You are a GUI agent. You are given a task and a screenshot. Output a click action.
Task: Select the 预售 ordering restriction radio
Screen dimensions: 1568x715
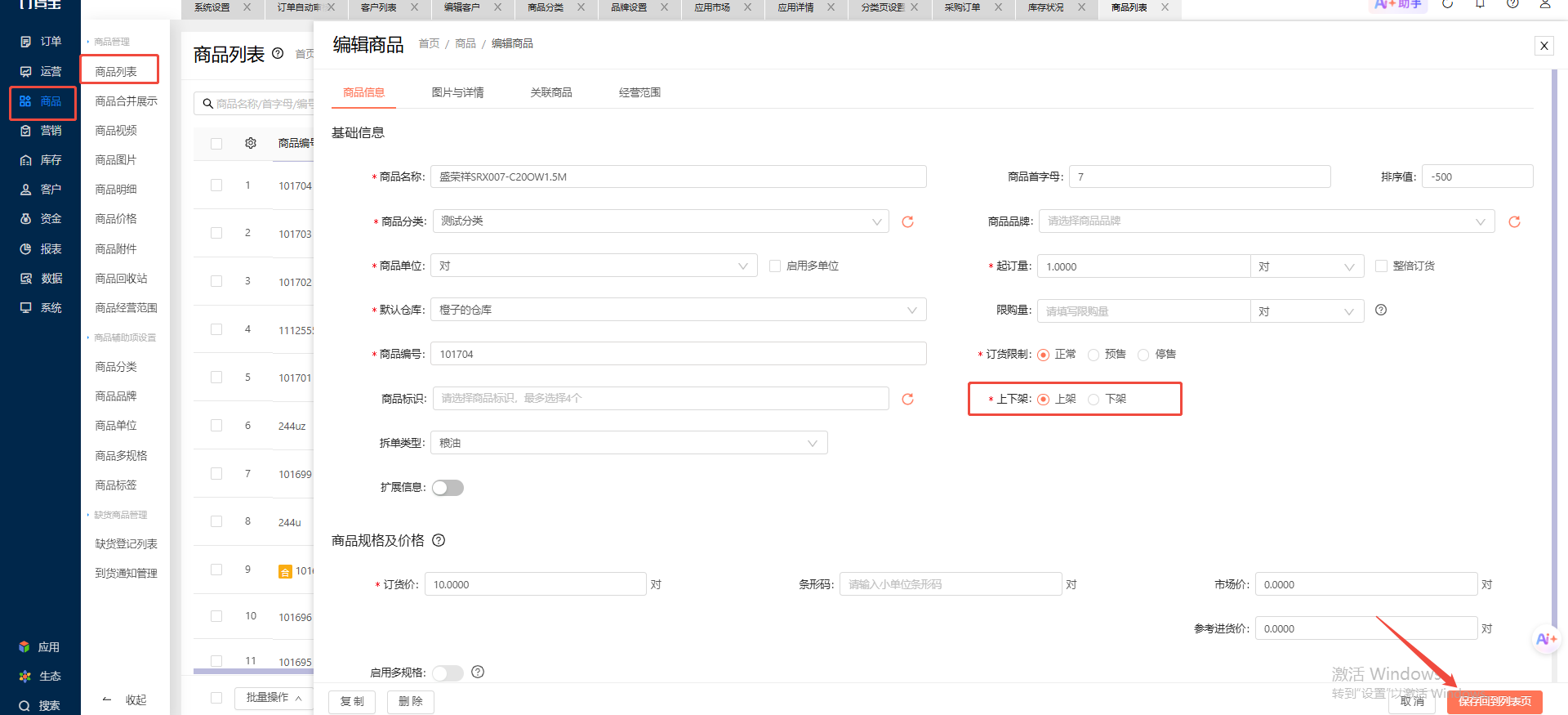tap(1094, 355)
